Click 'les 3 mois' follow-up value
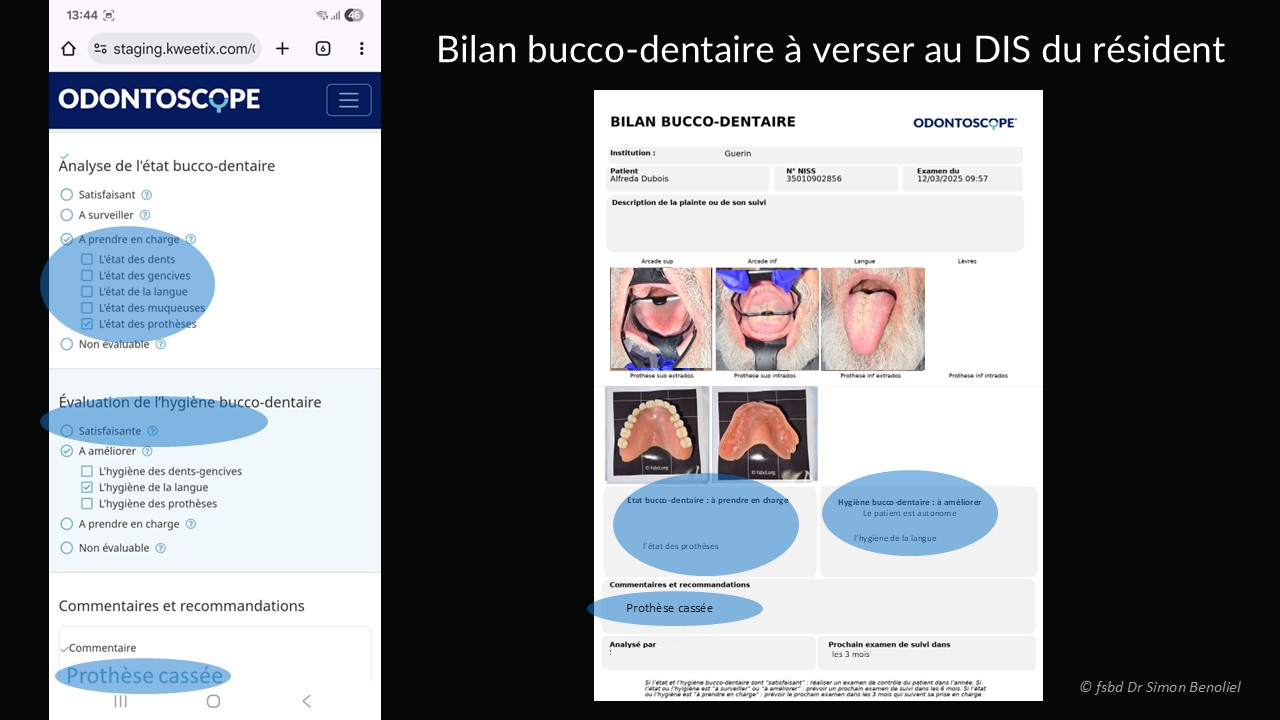This screenshot has width=1280, height=720. pos(851,655)
